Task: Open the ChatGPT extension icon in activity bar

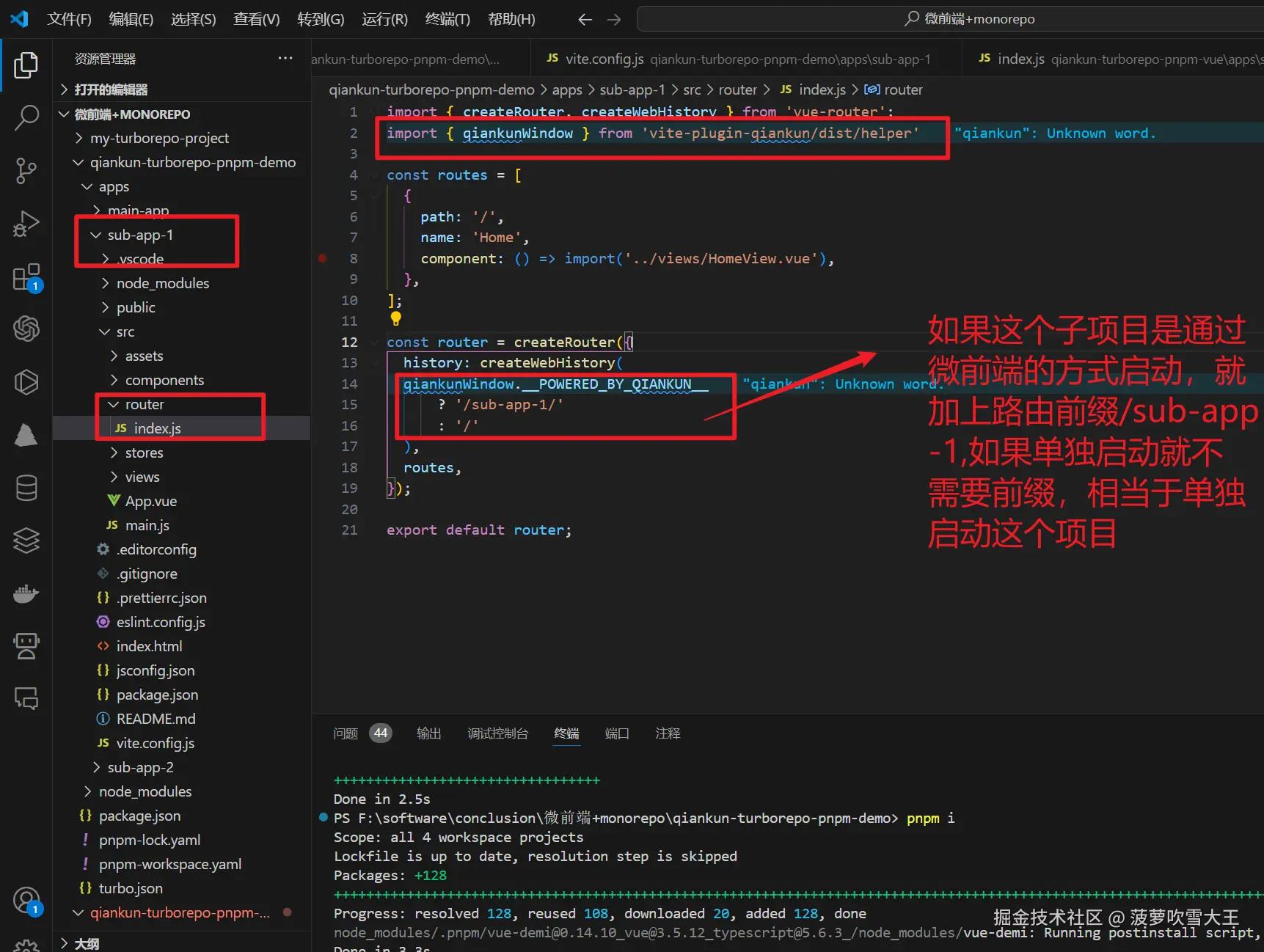Action: (26, 329)
